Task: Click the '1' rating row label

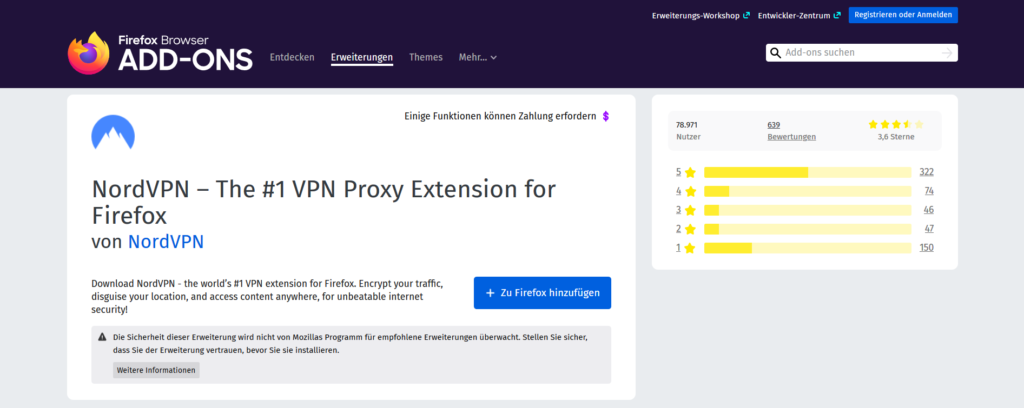Action: (679, 248)
